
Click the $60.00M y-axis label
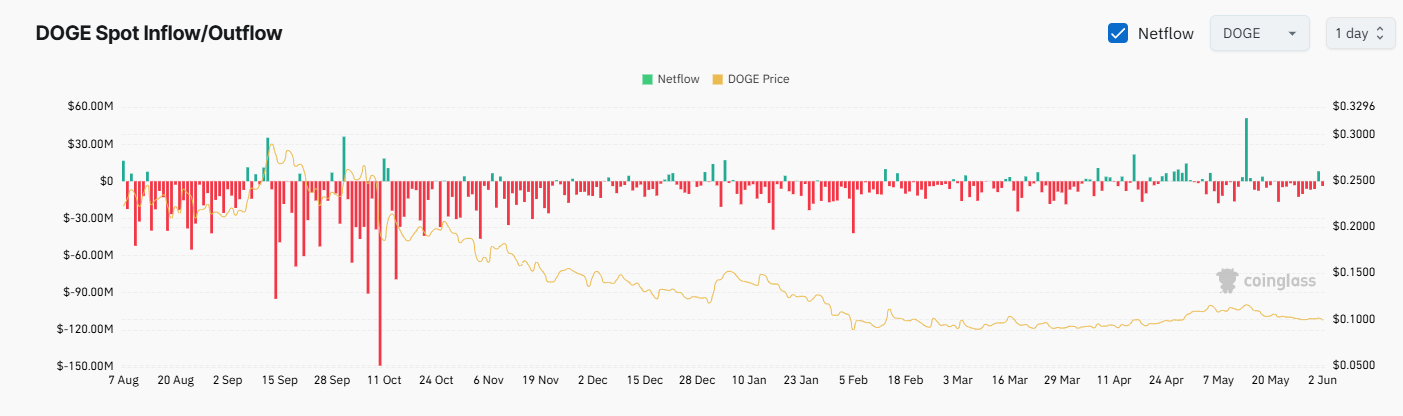pos(91,106)
